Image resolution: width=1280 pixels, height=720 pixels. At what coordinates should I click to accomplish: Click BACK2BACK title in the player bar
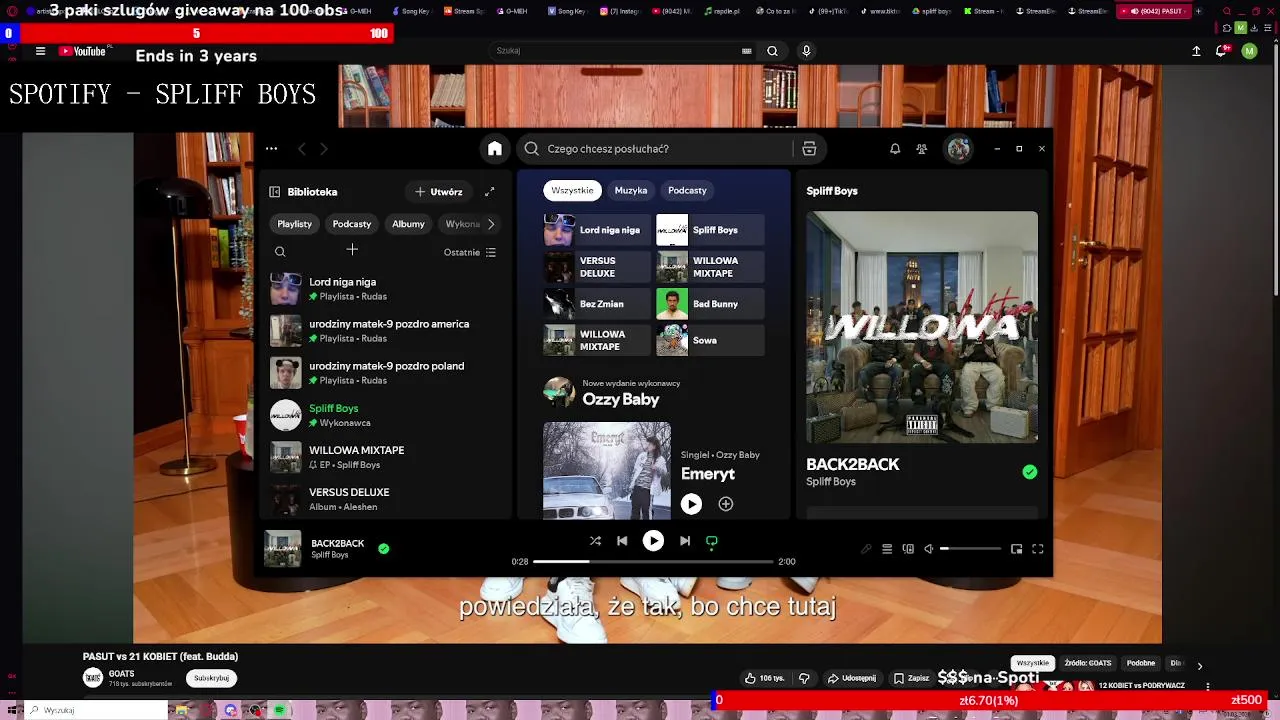pos(338,543)
